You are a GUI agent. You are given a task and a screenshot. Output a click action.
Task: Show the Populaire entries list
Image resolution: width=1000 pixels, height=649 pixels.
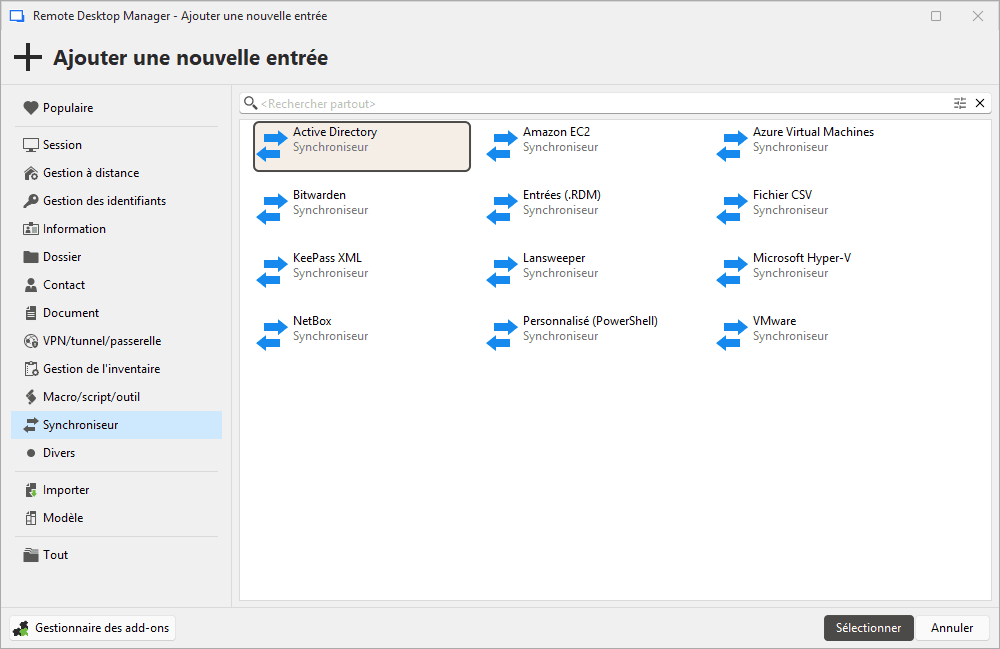68,108
